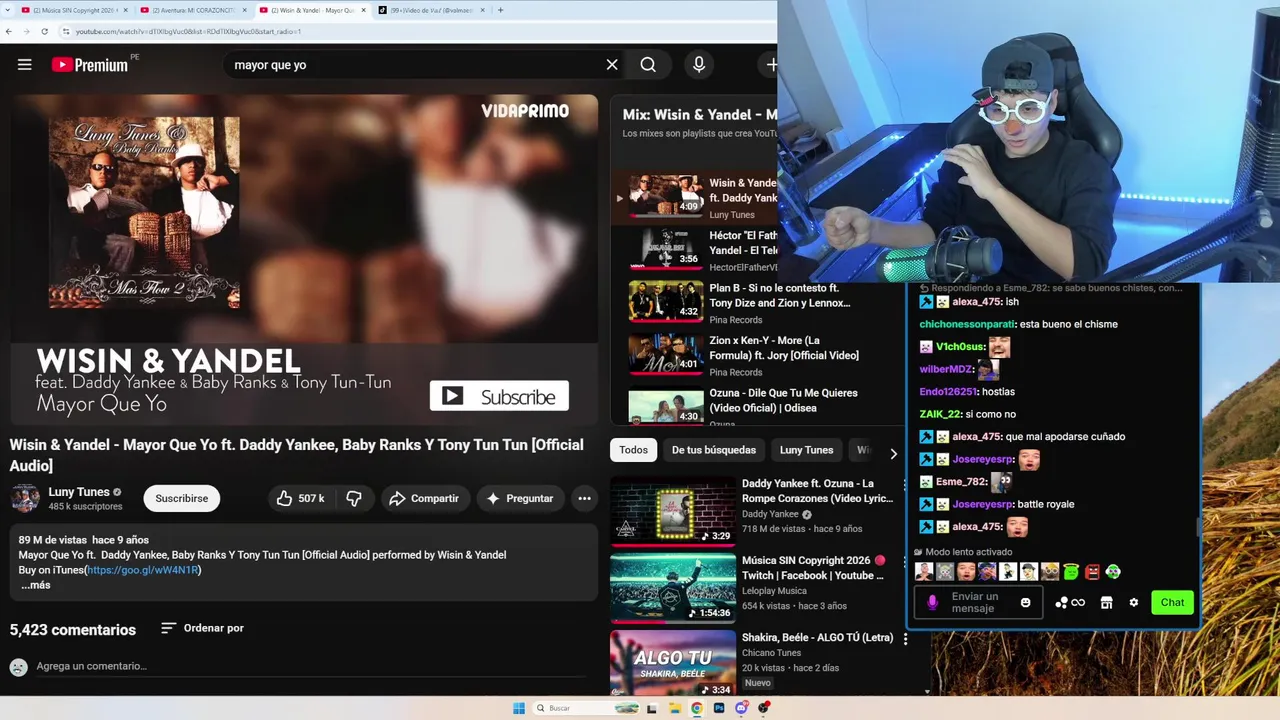Open Música SIN Copyright 2026 video thumbnail
The width and height of the screenshot is (1280, 720).
coord(673,587)
